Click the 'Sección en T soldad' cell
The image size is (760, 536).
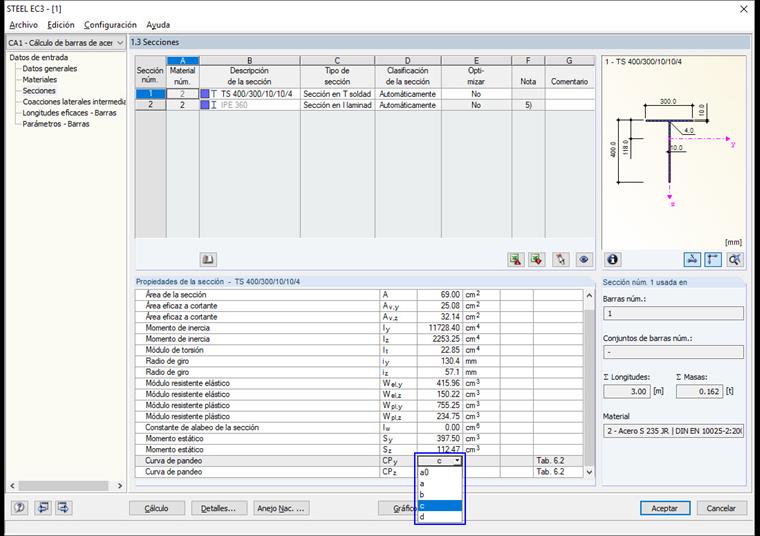click(x=337, y=94)
